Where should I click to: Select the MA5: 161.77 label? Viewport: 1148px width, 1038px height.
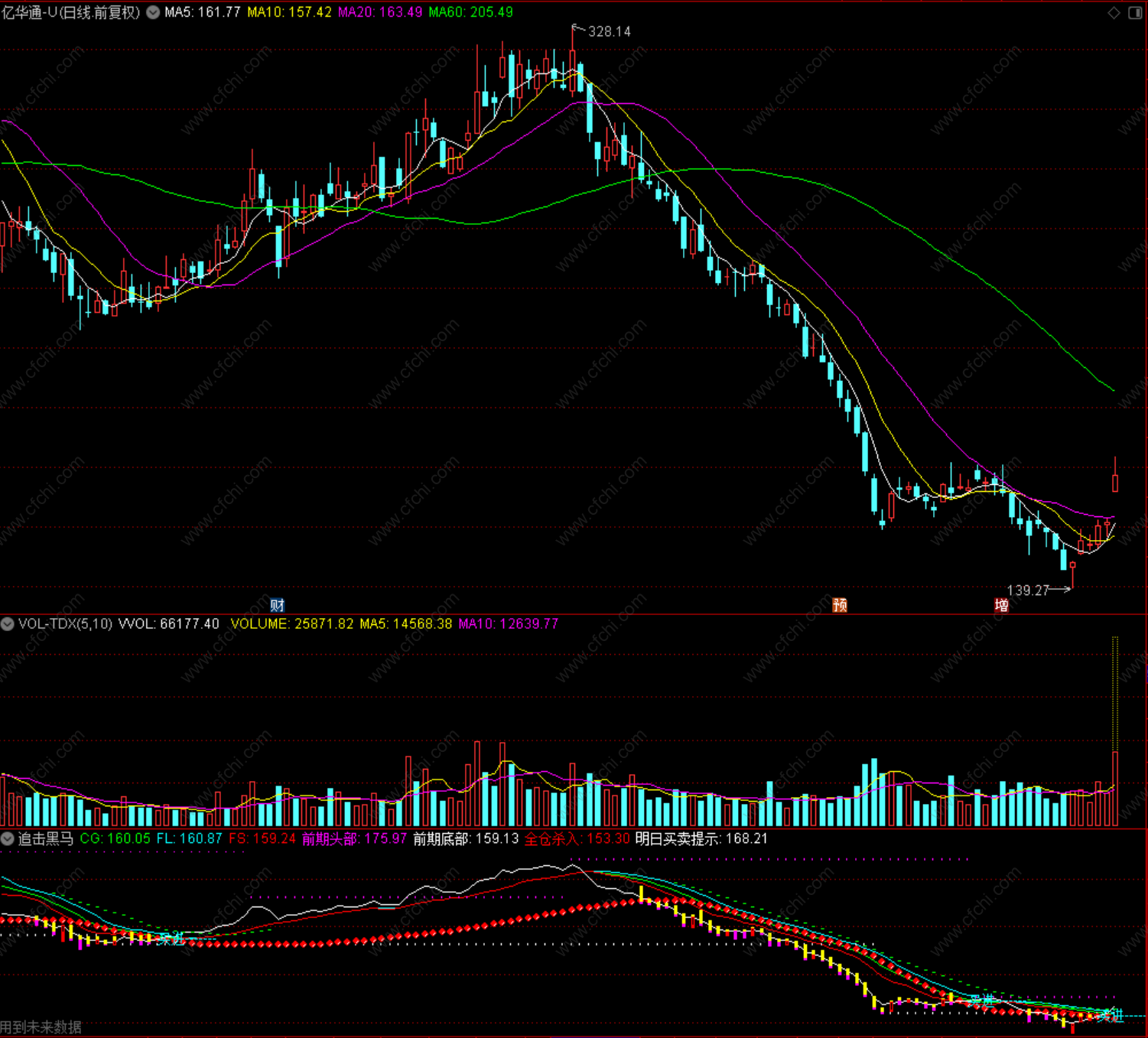pos(202,12)
